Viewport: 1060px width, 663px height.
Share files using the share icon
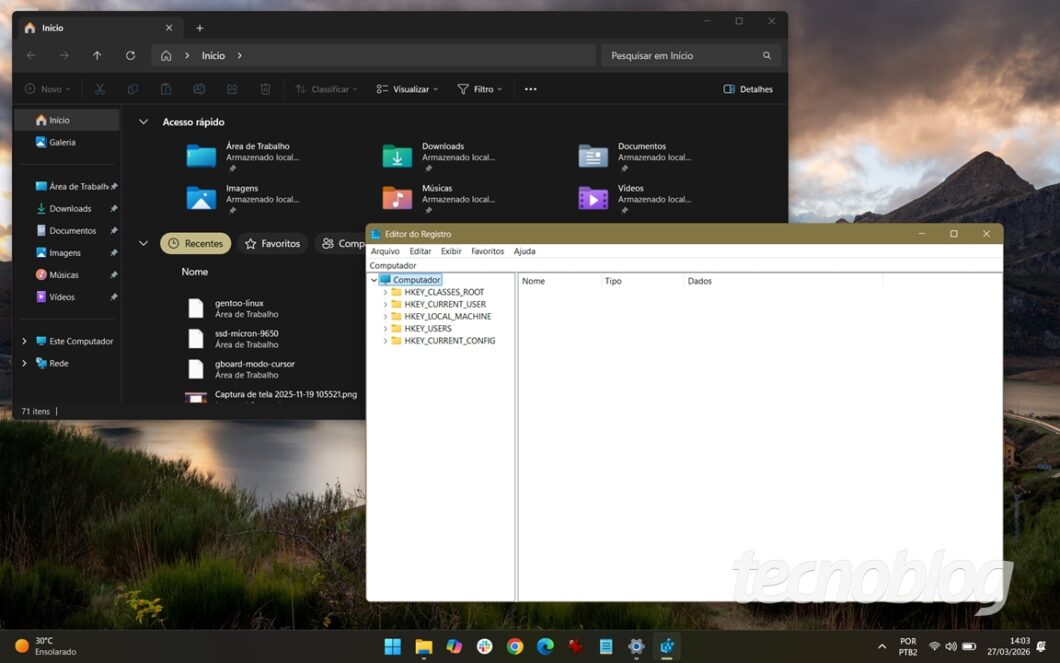(231, 89)
